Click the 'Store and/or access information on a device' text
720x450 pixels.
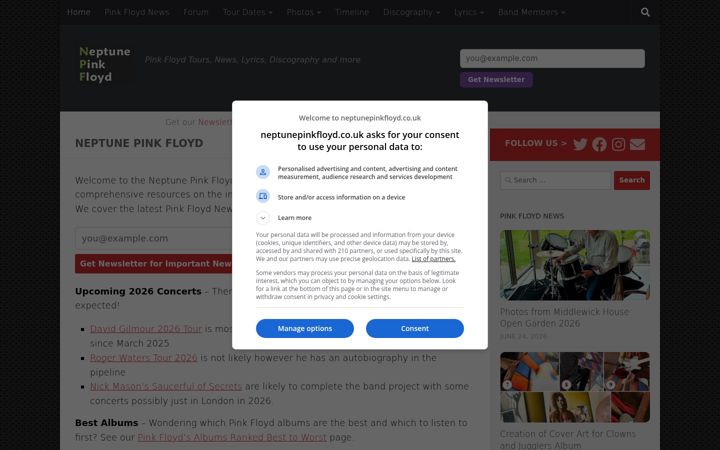point(341,197)
